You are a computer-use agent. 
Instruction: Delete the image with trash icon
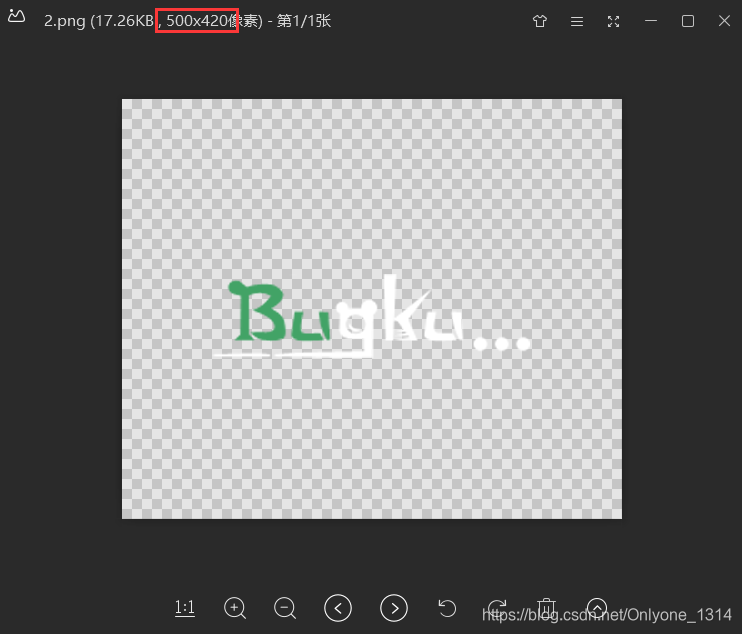click(x=546, y=608)
